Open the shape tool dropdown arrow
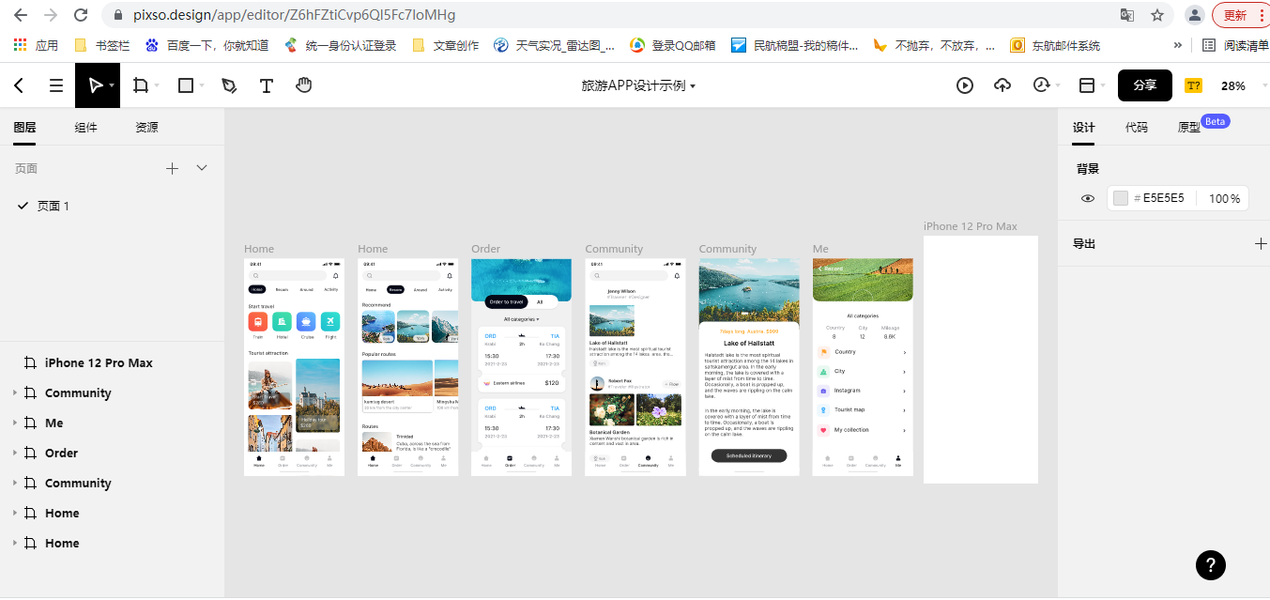1270x600 pixels. [201, 86]
